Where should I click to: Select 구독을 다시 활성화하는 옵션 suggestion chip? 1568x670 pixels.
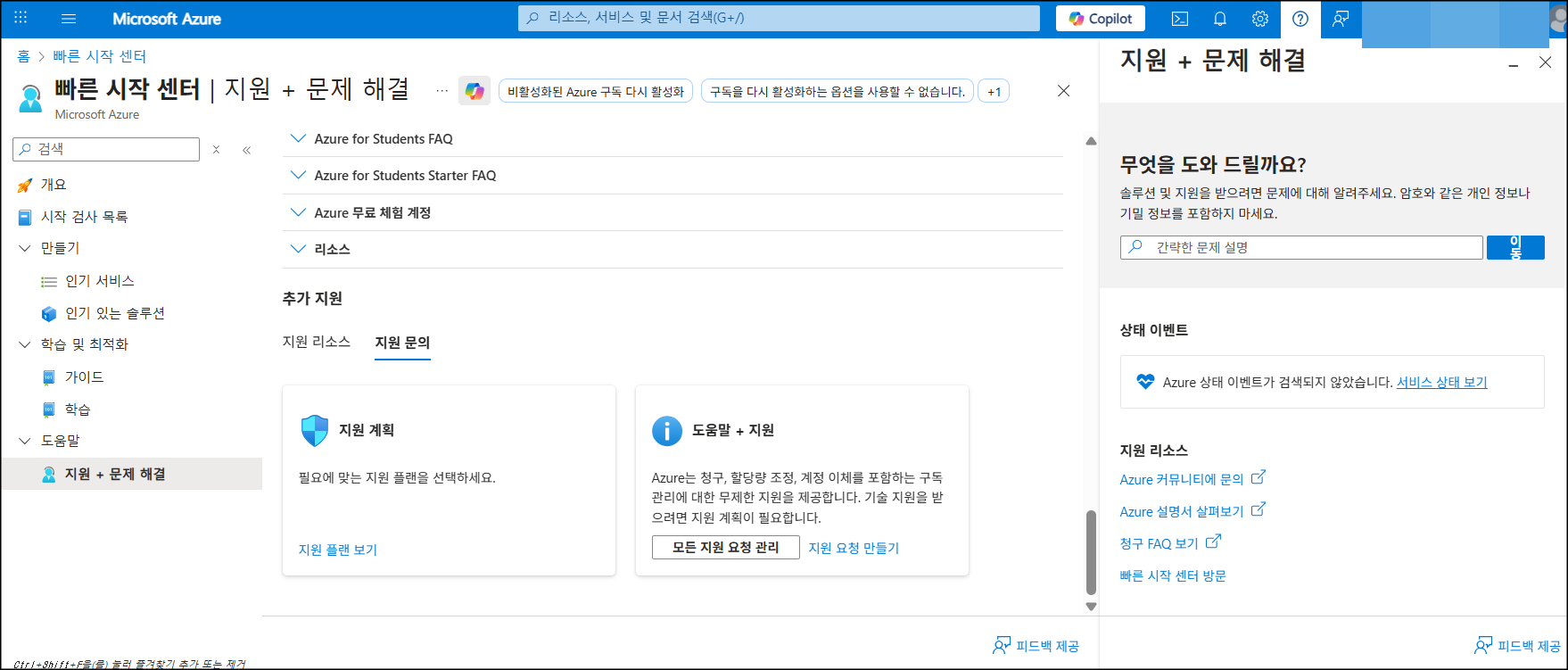pyautogui.click(x=838, y=91)
